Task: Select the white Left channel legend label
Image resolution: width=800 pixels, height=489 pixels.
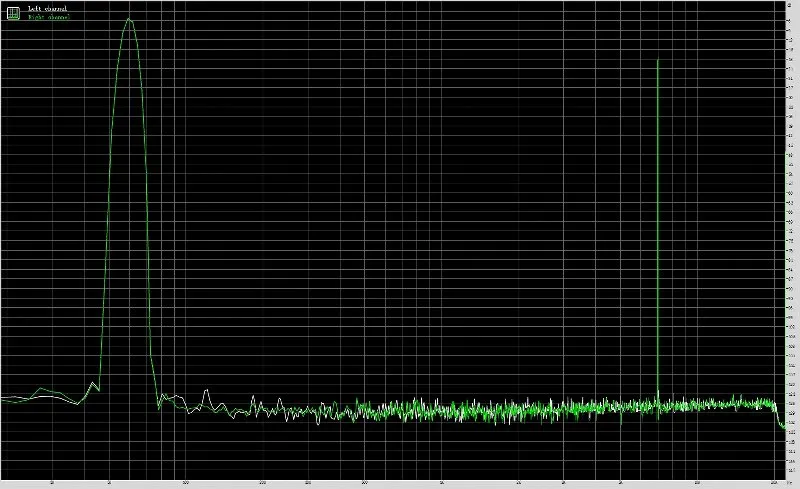Action: click(47, 8)
